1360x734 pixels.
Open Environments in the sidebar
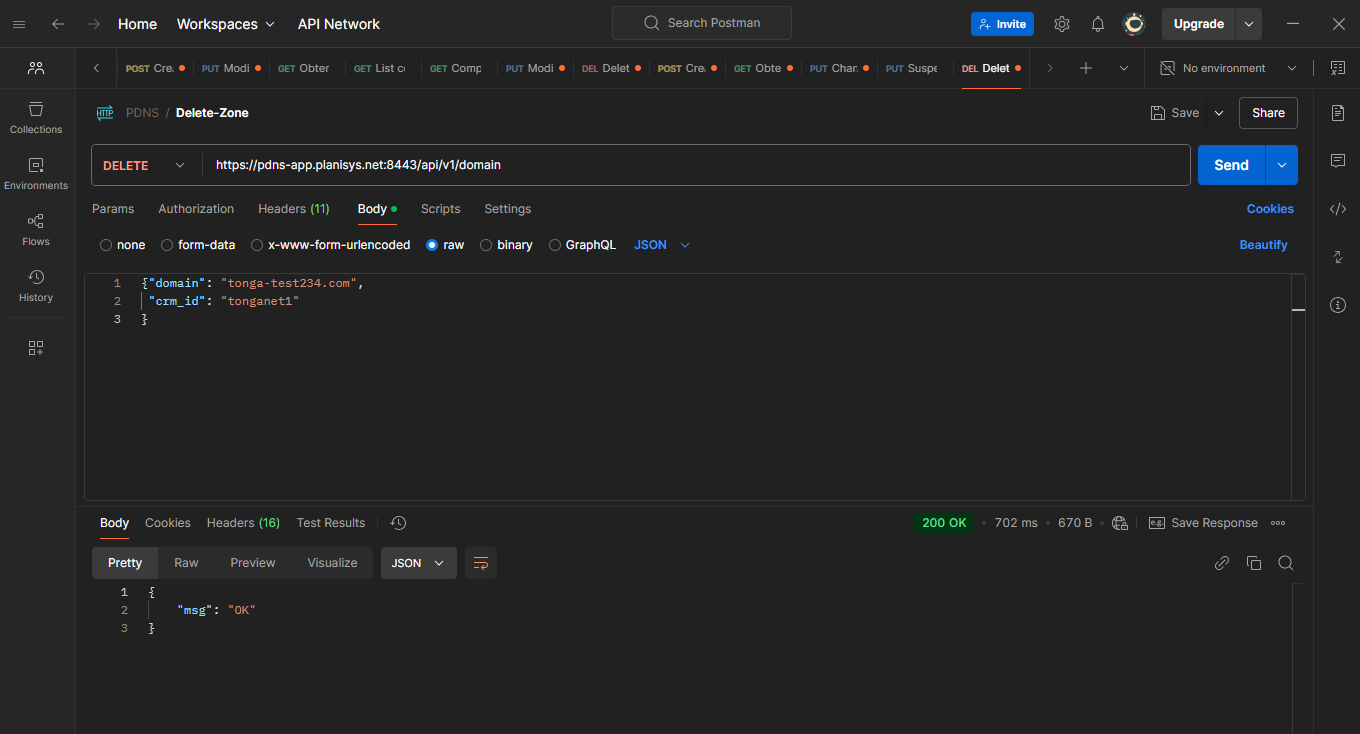coord(36,173)
